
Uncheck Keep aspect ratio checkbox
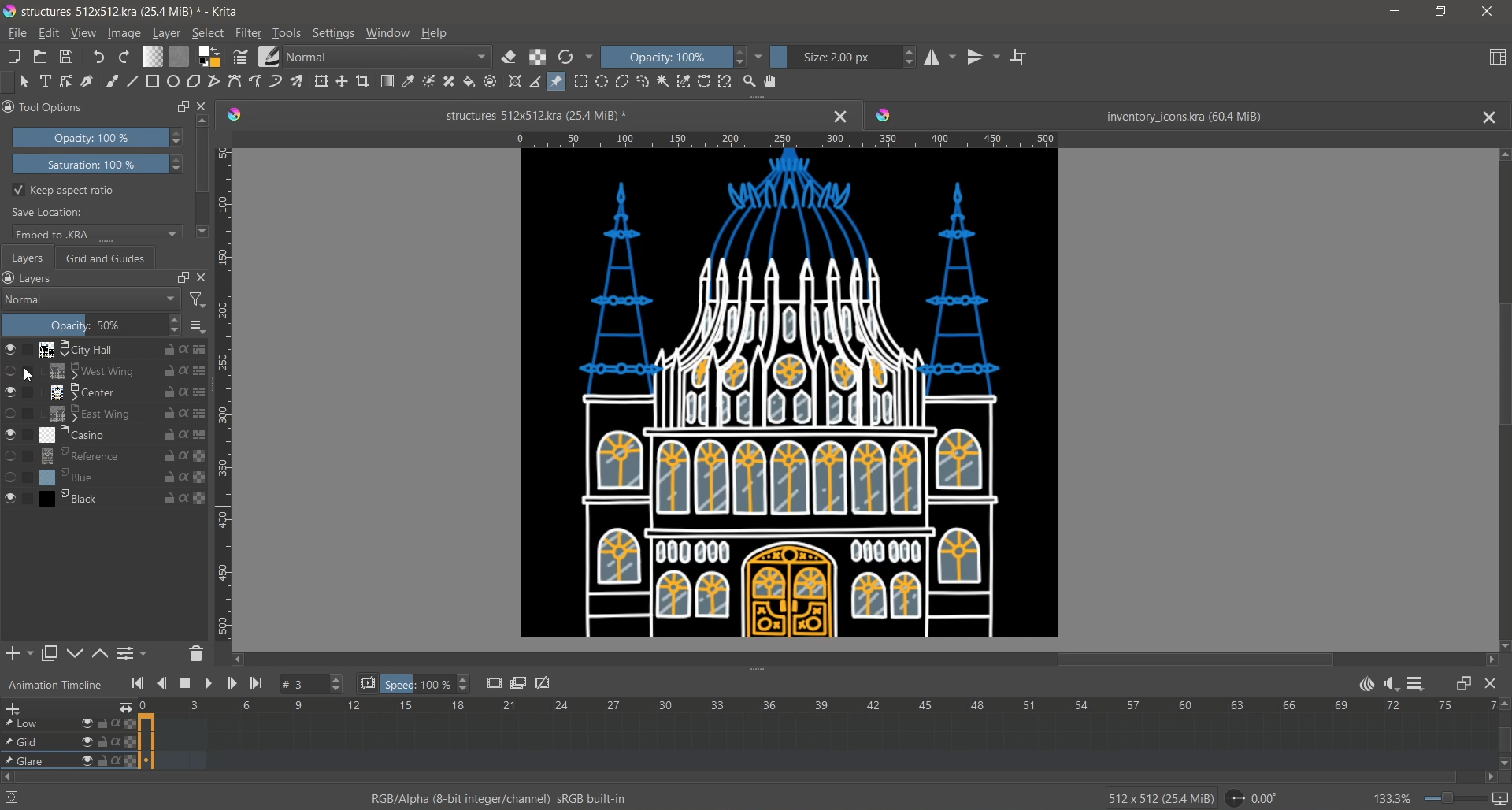pyautogui.click(x=19, y=191)
